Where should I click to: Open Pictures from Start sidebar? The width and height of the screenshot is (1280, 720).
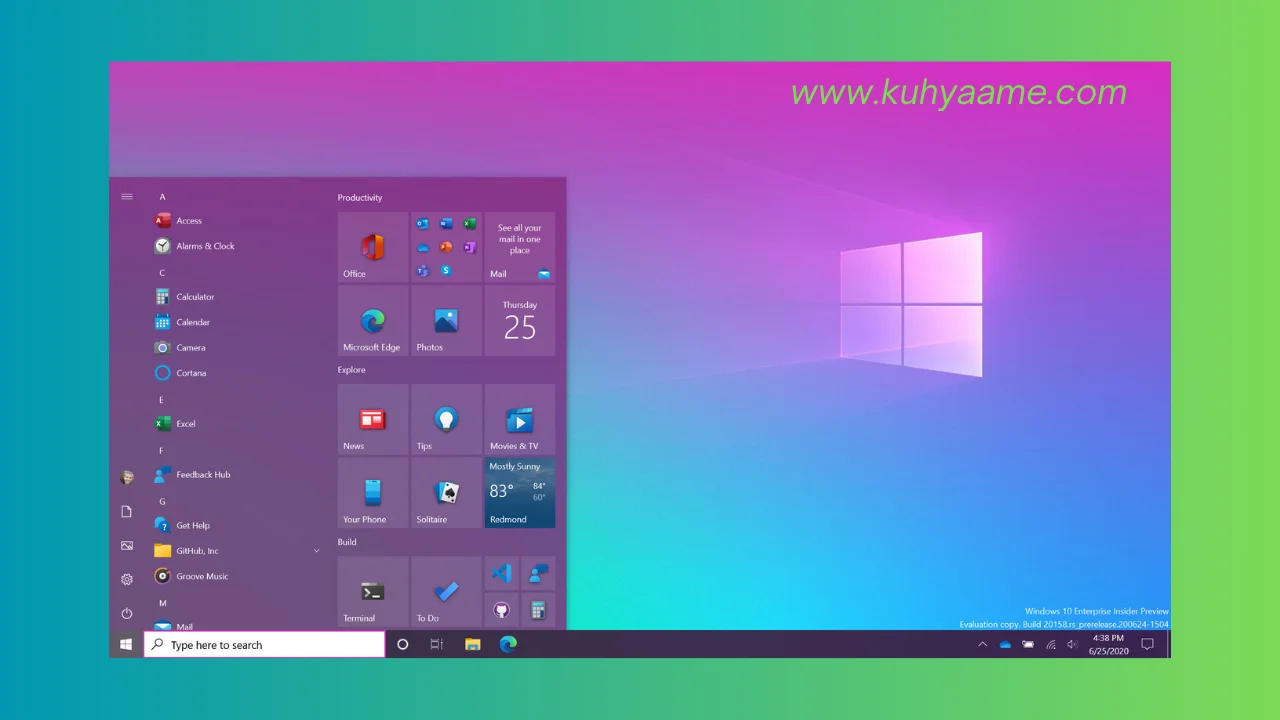coord(127,546)
